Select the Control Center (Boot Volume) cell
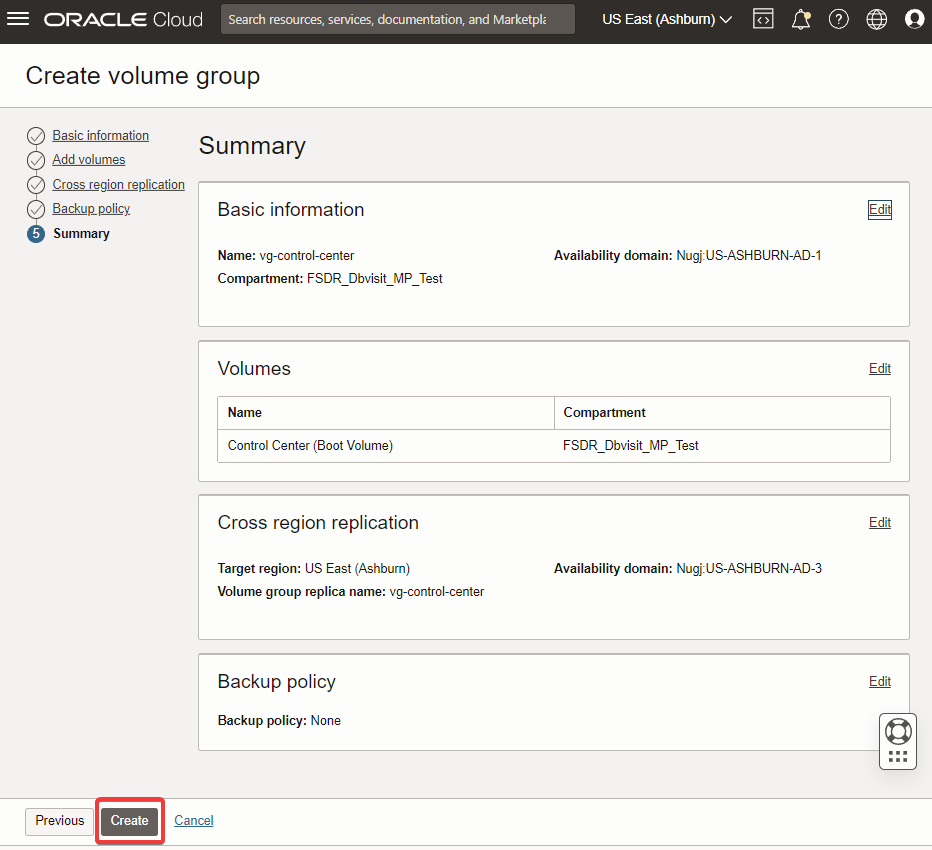 (386, 446)
